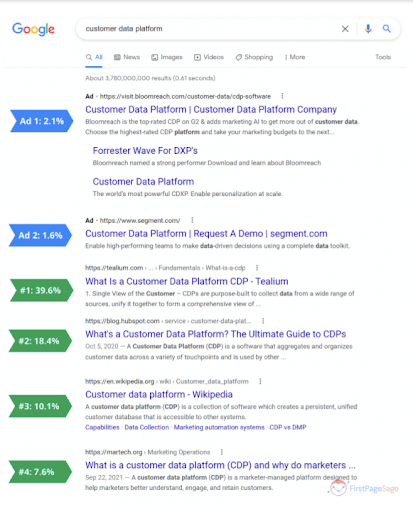Start voice search with microphone icon
413x512 pixels.
[x=368, y=29]
